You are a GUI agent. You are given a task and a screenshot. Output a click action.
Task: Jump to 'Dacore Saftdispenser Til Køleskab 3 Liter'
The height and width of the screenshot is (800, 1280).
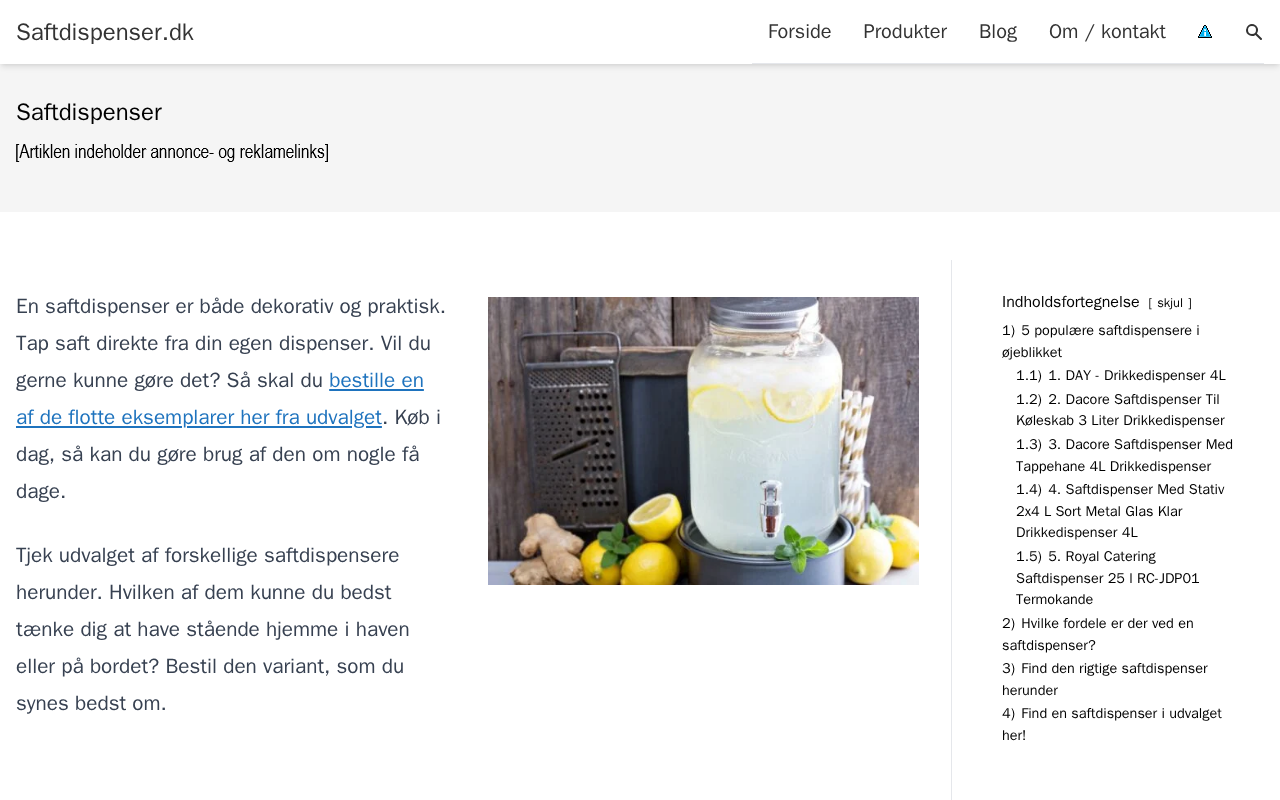coord(1120,410)
